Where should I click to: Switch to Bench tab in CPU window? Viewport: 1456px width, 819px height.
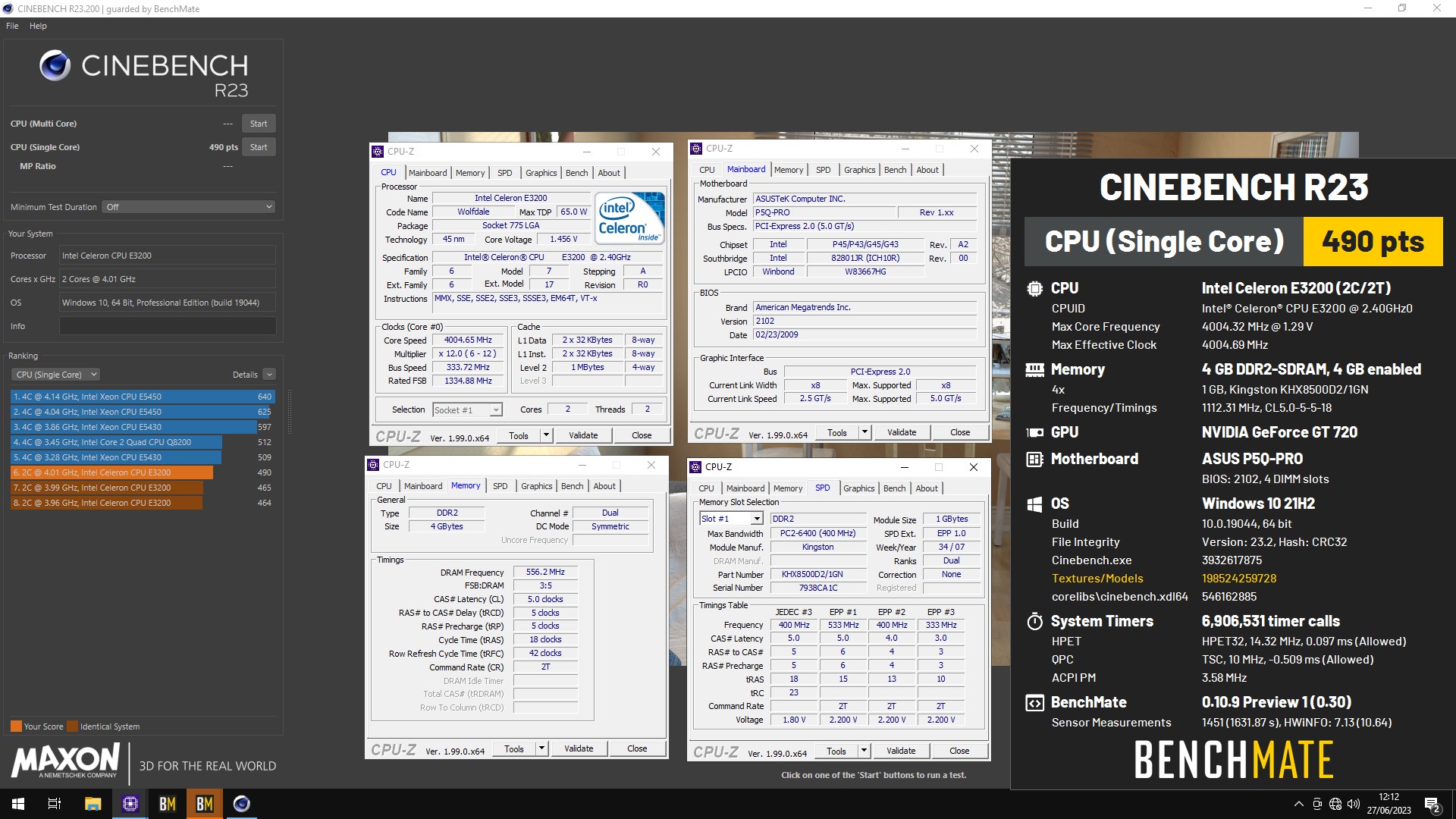tap(576, 173)
